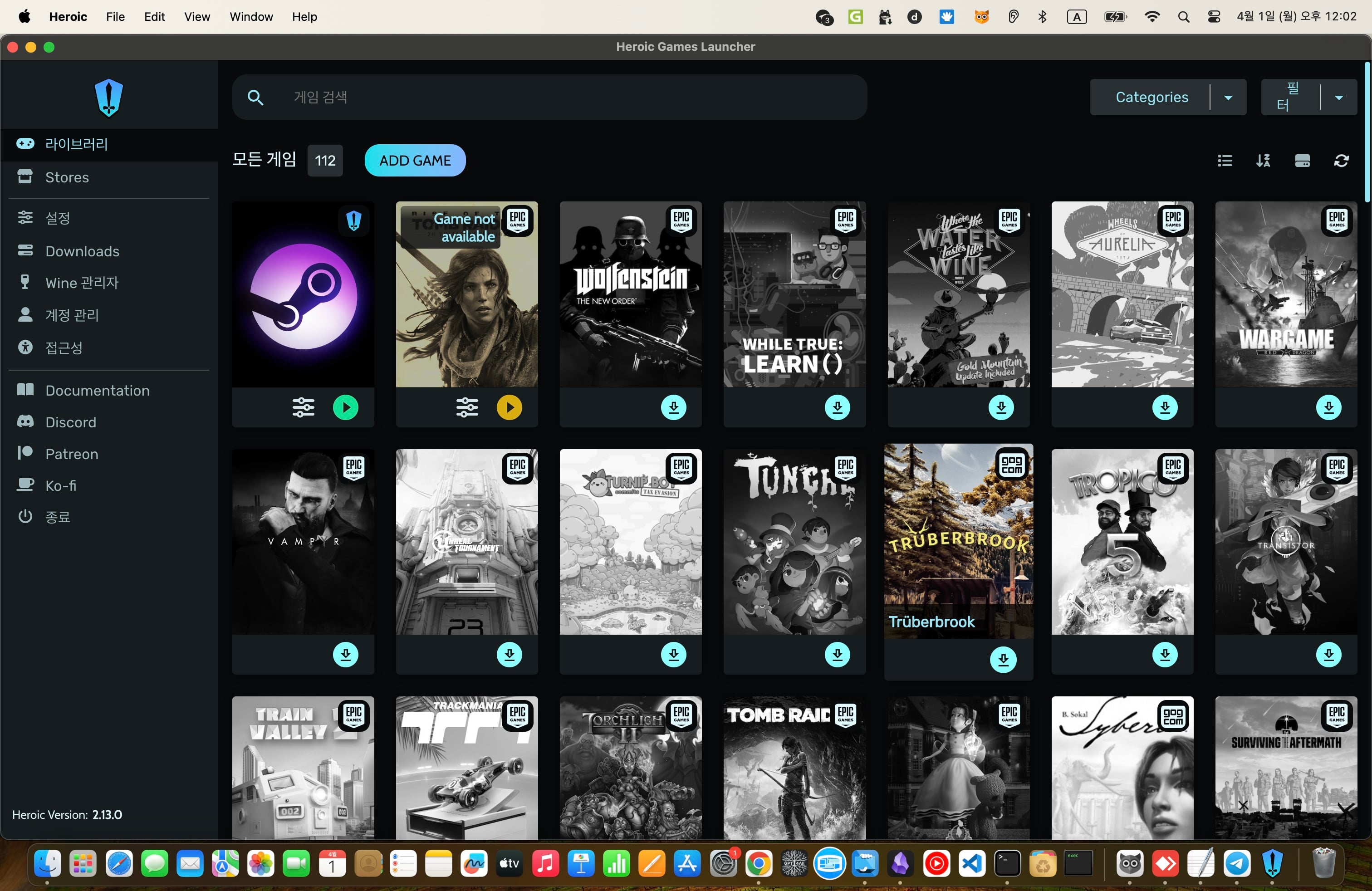Open Spotlight search in menu bar
Screen dimensions: 1372x891
tap(1184, 17)
